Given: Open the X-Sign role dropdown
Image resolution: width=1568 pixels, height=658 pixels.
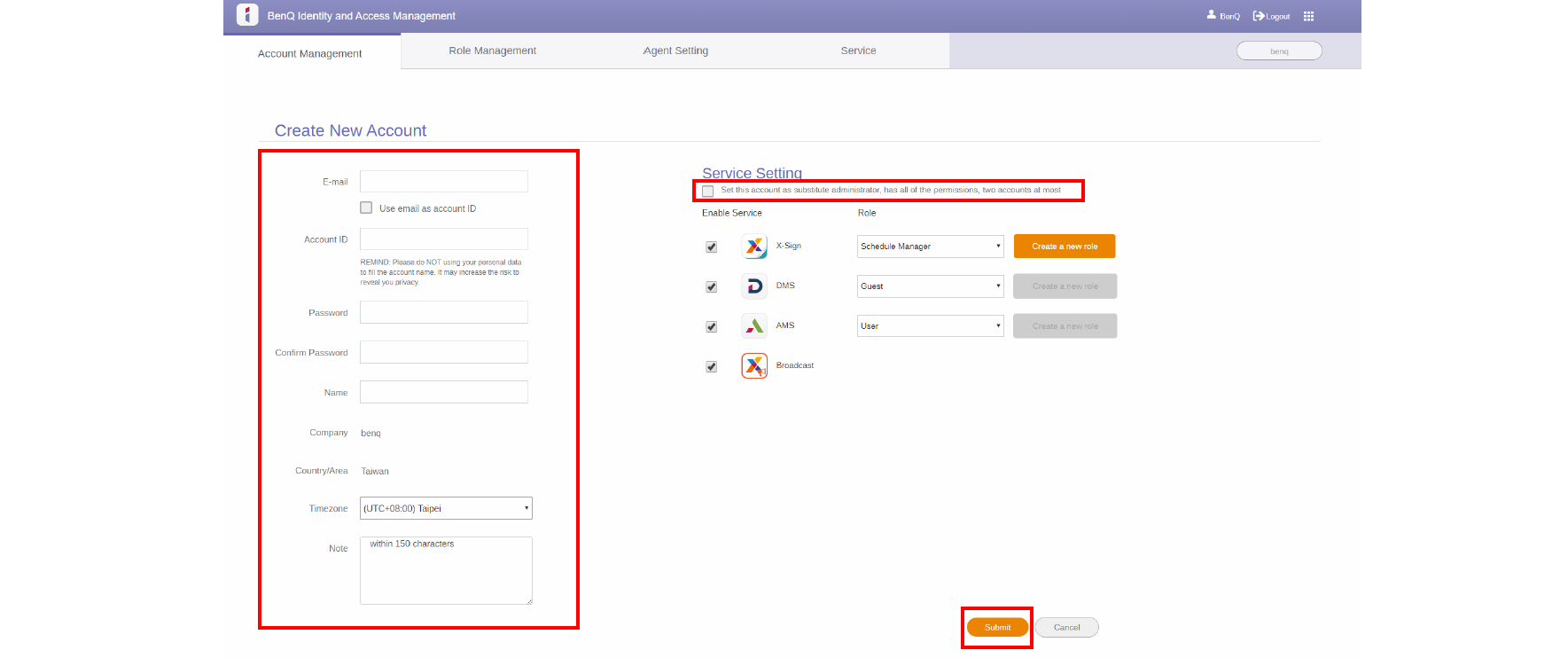Looking at the screenshot, I should click(x=930, y=247).
